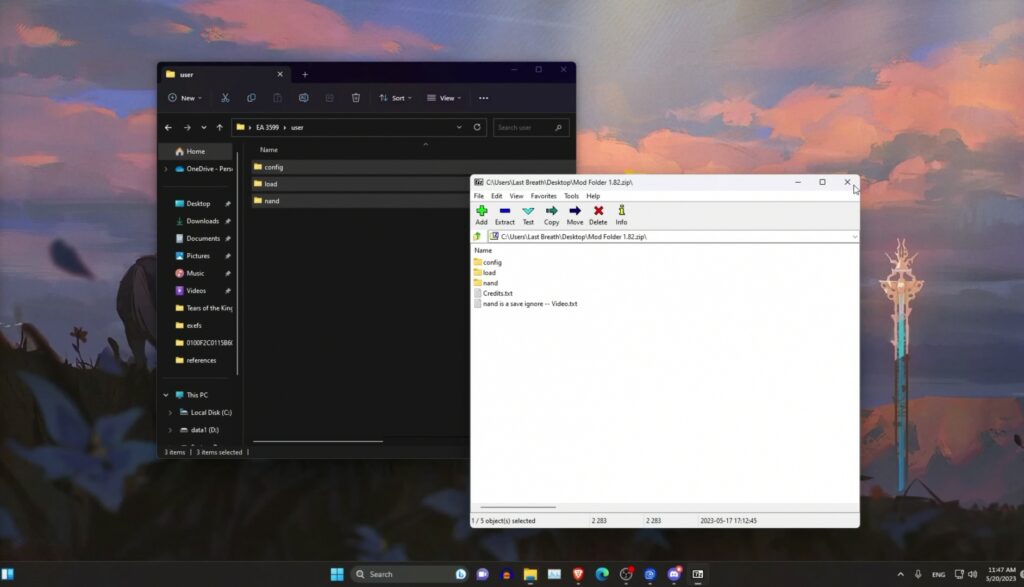Click the 7-Zip Copy toolbar icon
Screen dimensions: 1024x587
coord(551,214)
